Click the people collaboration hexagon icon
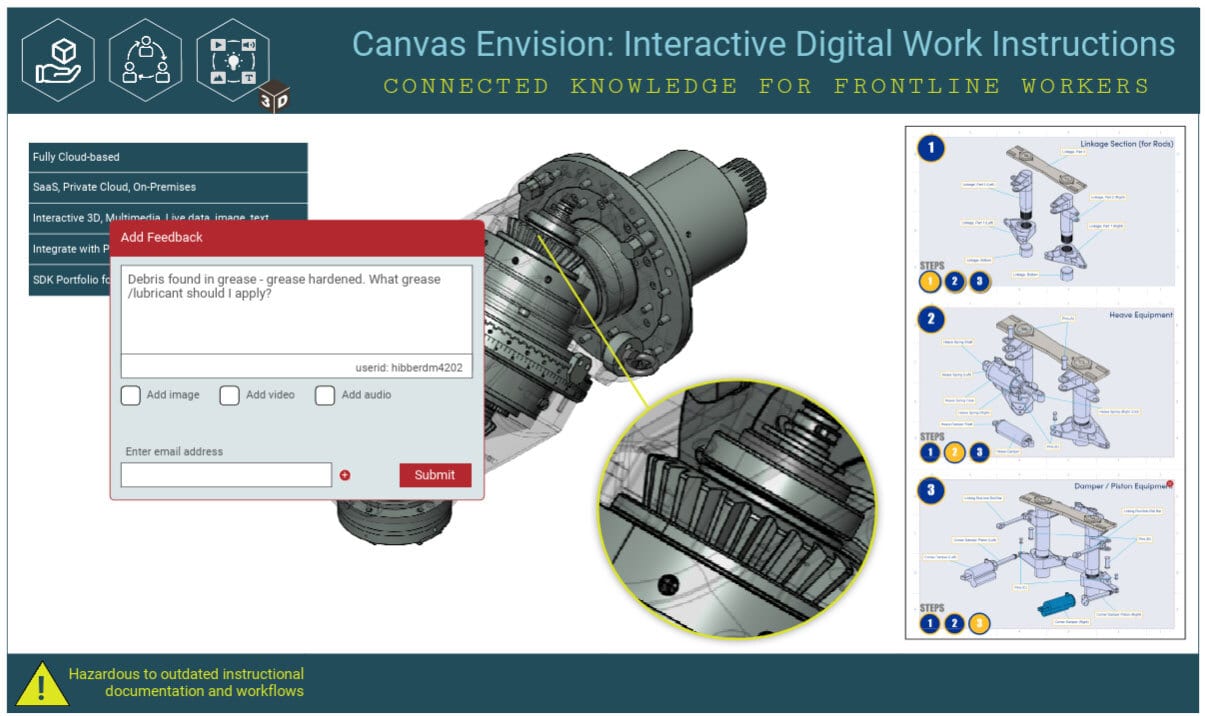The image size is (1205, 716). click(x=145, y=59)
